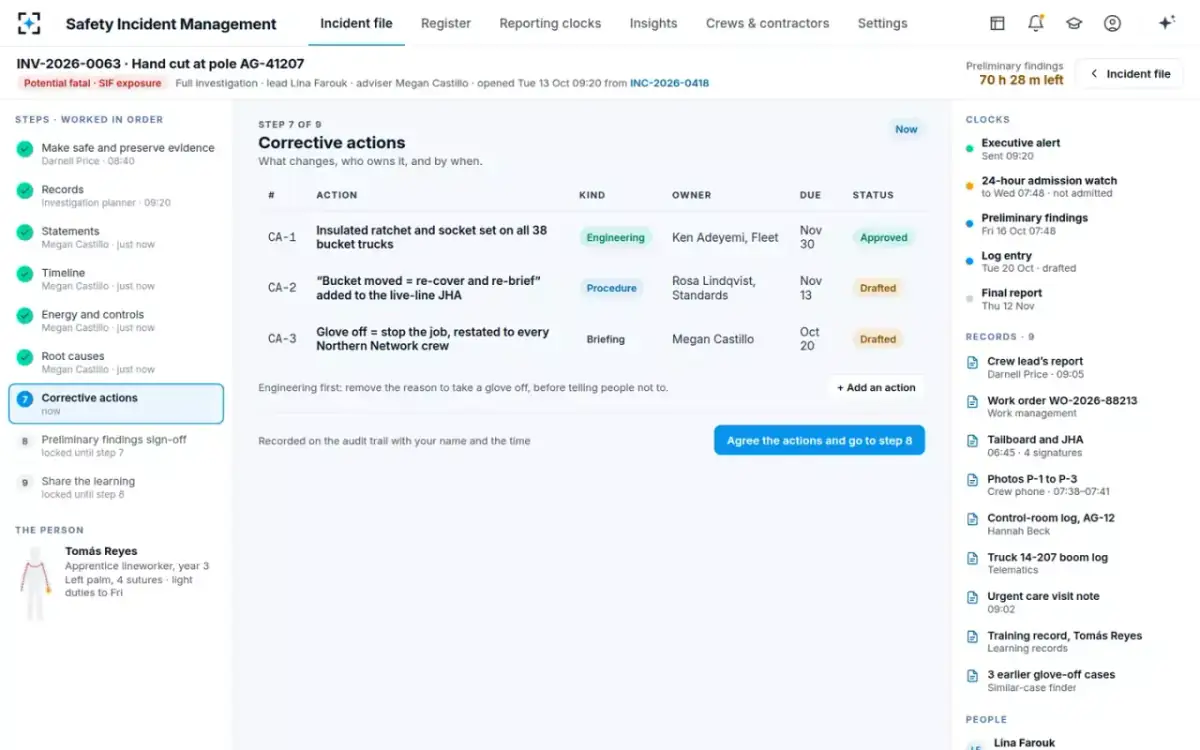1200x750 pixels.
Task: Select the Corrective actions step
Action: click(116, 404)
